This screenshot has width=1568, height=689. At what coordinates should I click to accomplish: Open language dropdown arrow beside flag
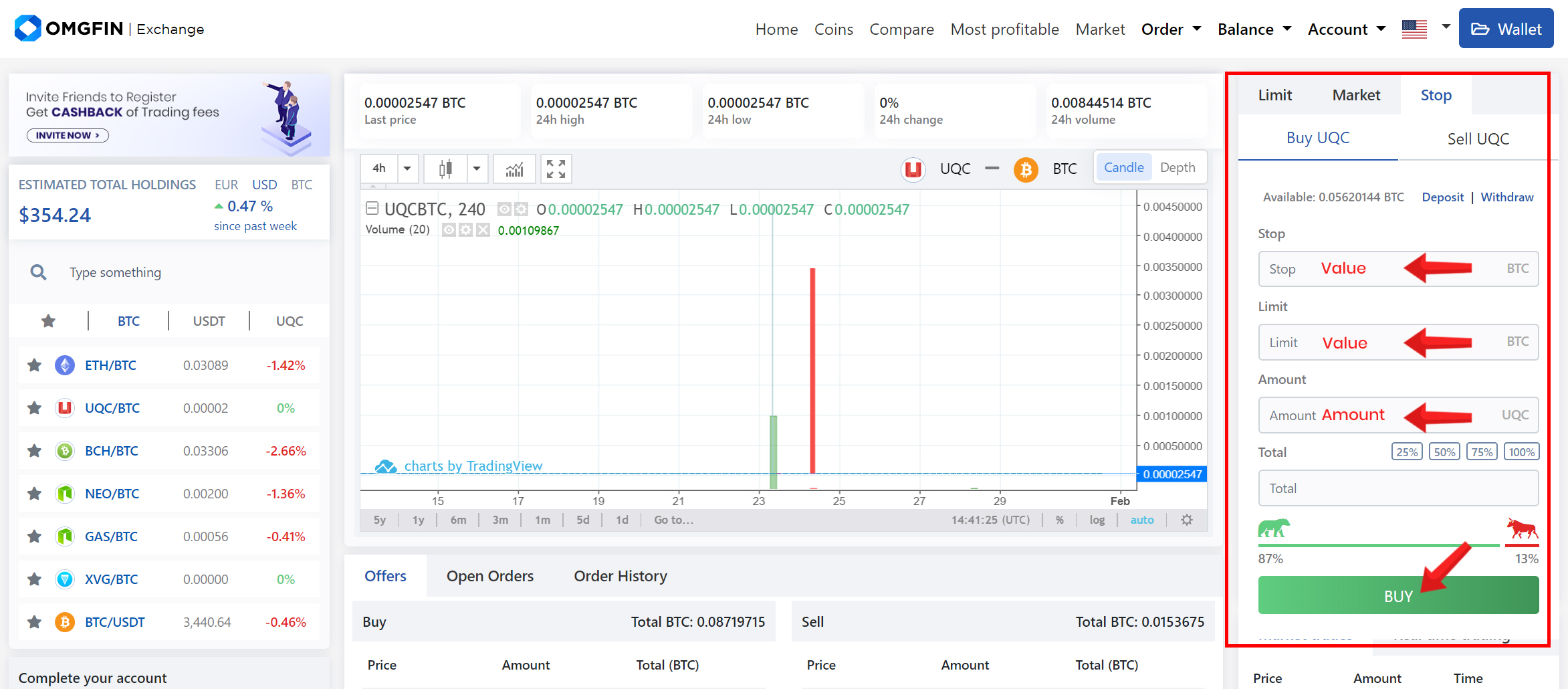tap(1446, 27)
